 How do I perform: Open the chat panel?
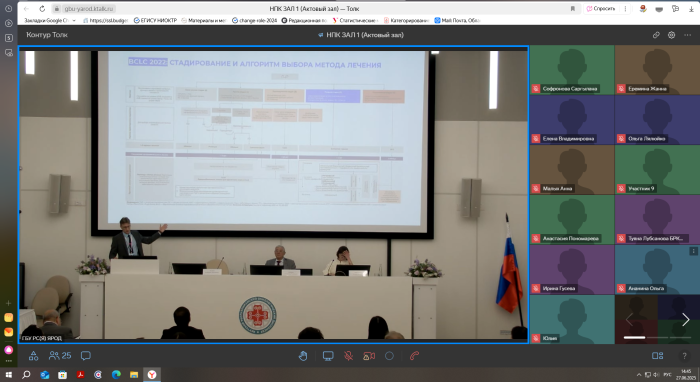86,356
